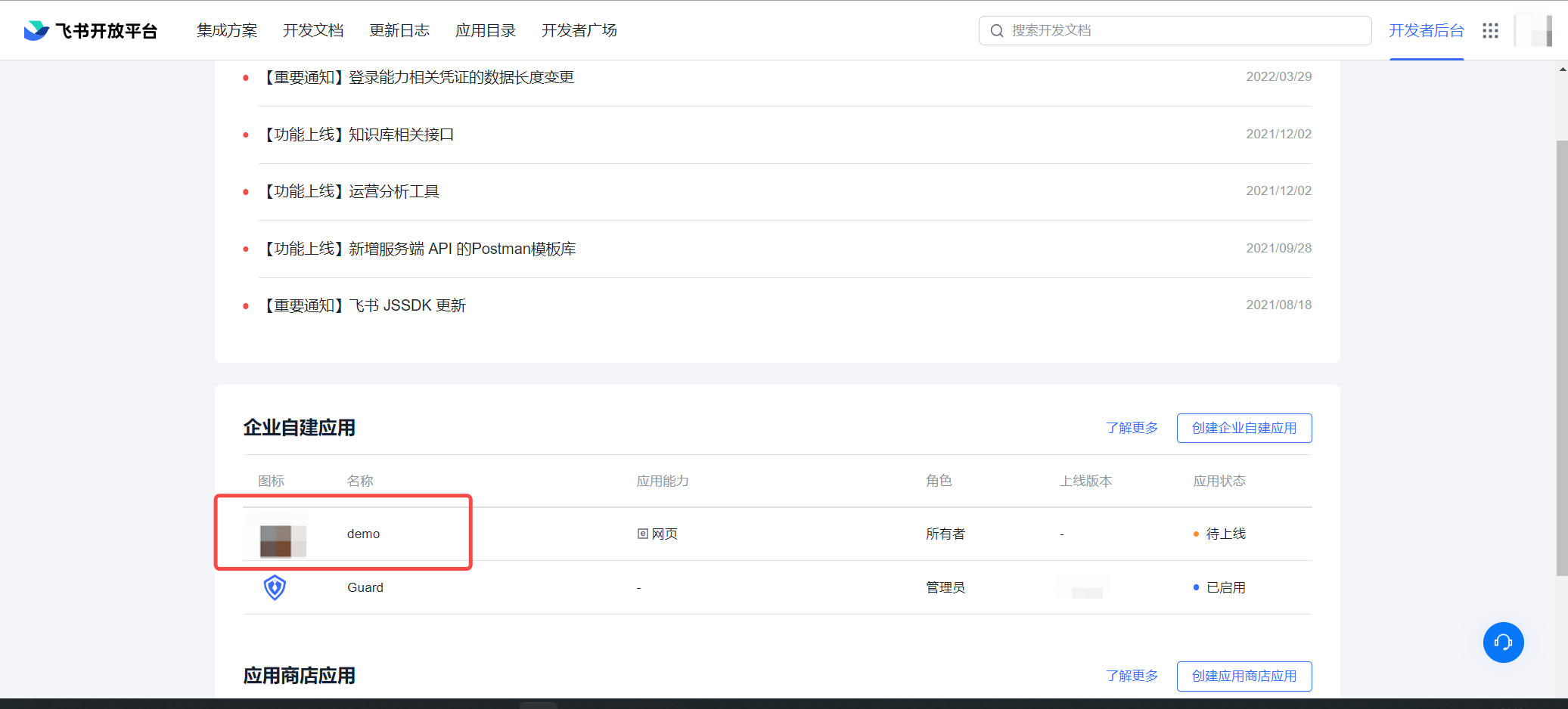Switch to 开发者后台 tab

(x=1426, y=30)
